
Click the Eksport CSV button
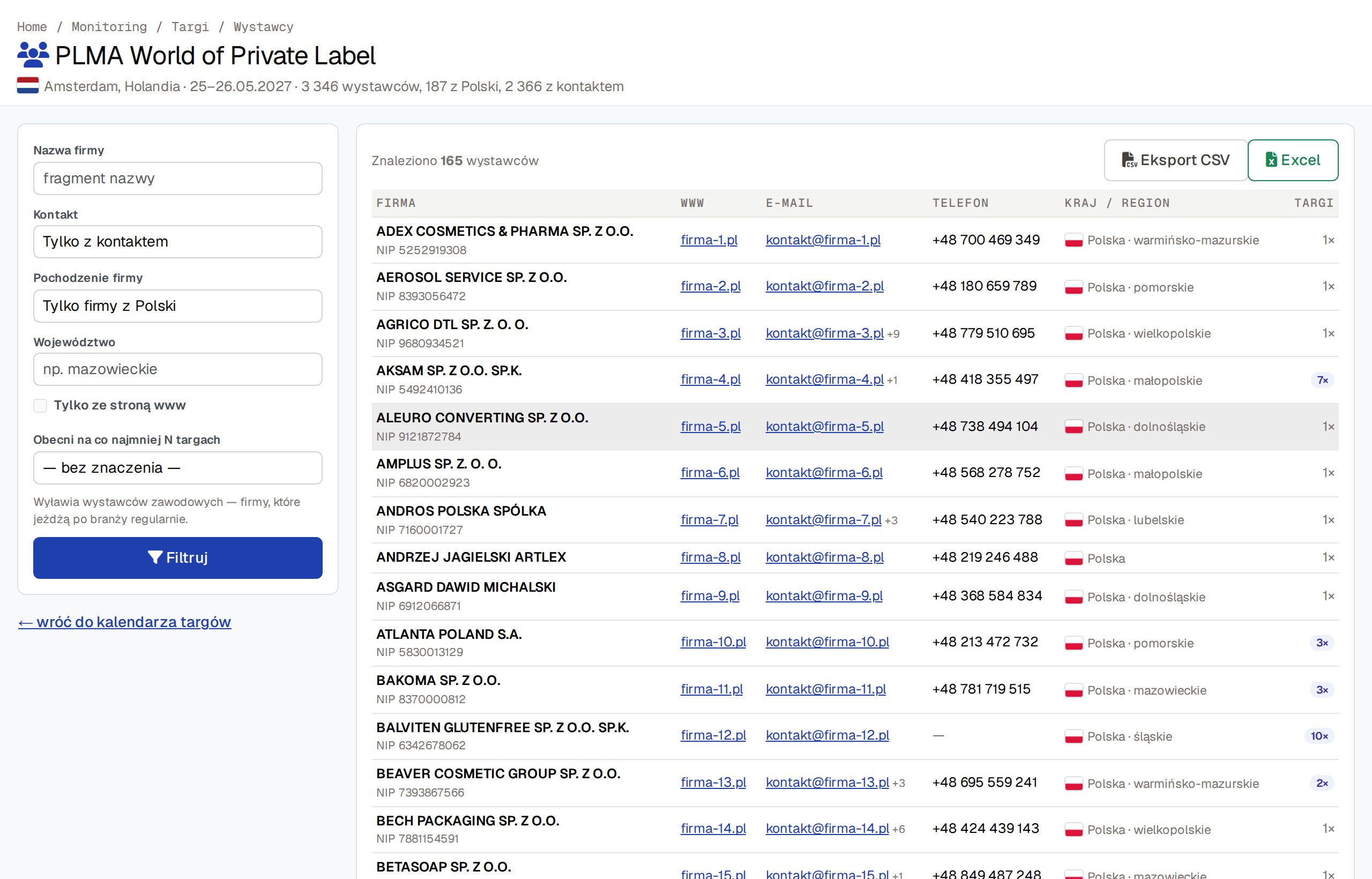[x=1176, y=160]
